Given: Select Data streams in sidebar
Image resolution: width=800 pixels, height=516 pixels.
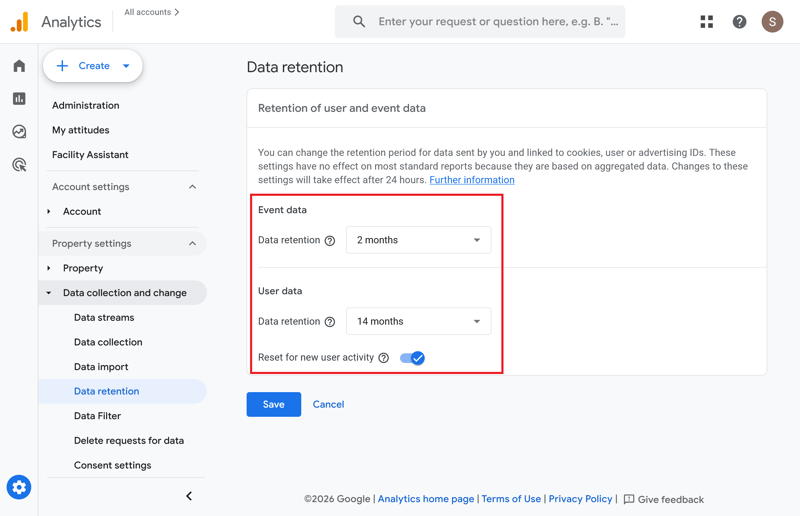Looking at the screenshot, I should (x=104, y=317).
